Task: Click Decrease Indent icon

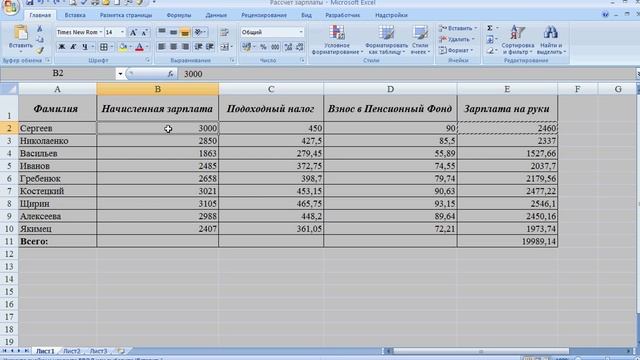Action: [198, 47]
